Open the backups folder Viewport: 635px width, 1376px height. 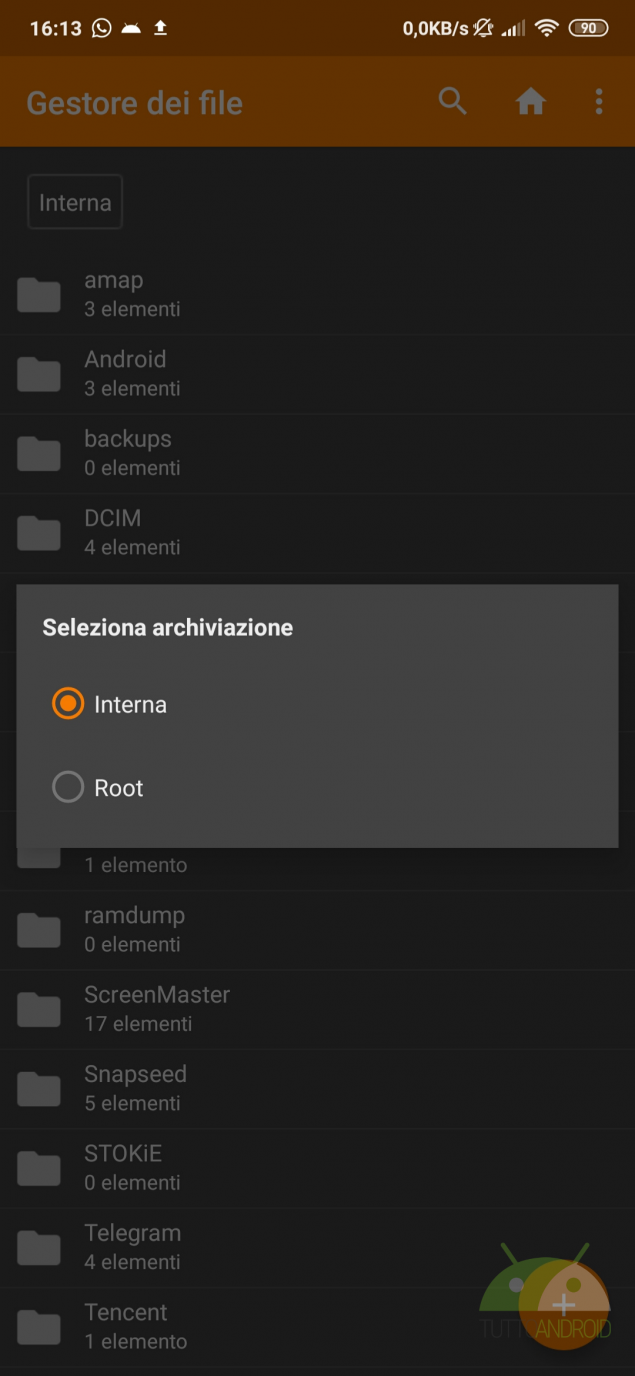point(127,452)
